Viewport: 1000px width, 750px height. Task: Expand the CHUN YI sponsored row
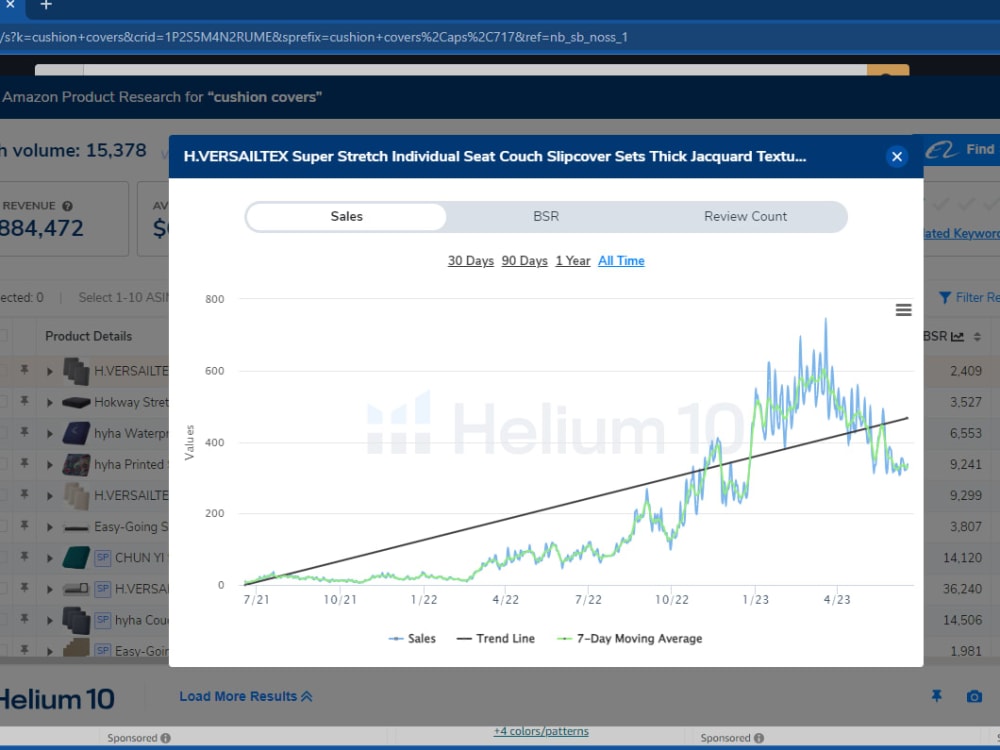pyautogui.click(x=50, y=558)
